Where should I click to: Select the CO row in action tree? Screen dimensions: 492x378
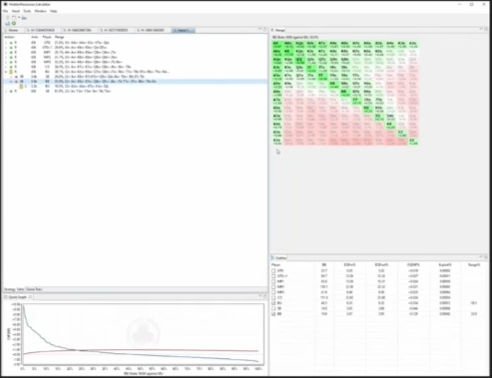pos(135,67)
